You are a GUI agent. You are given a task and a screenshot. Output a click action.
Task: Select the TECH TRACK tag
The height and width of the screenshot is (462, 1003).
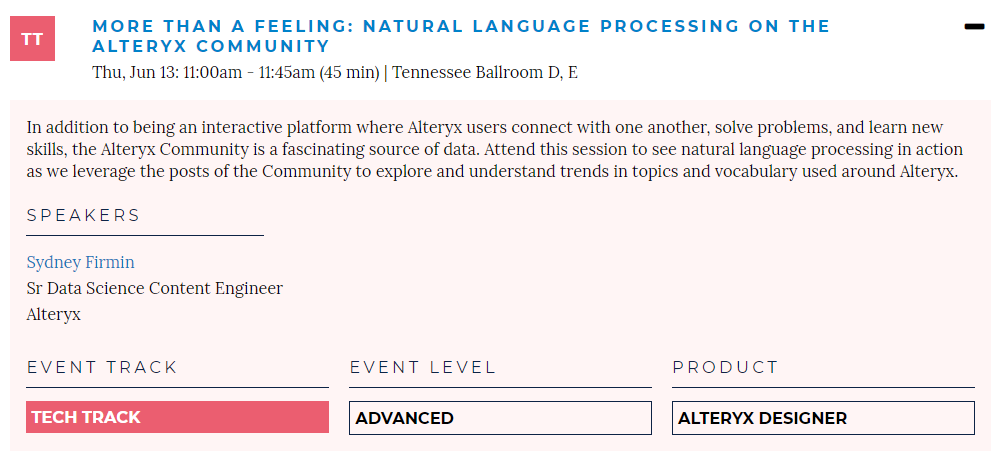pos(177,417)
